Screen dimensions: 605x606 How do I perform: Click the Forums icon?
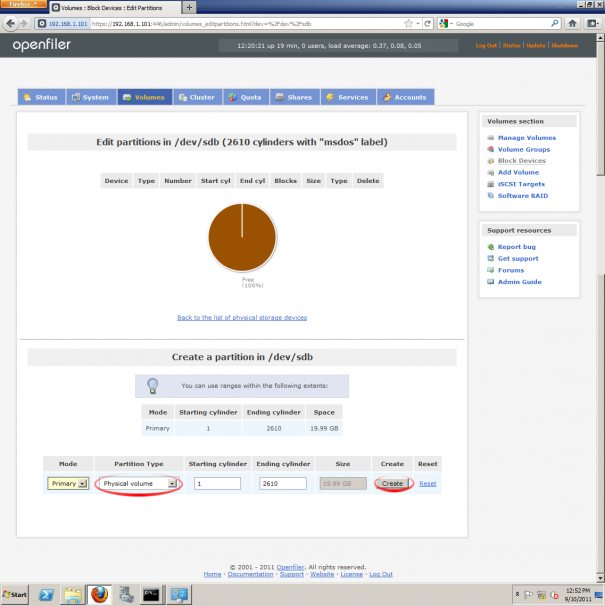click(491, 270)
